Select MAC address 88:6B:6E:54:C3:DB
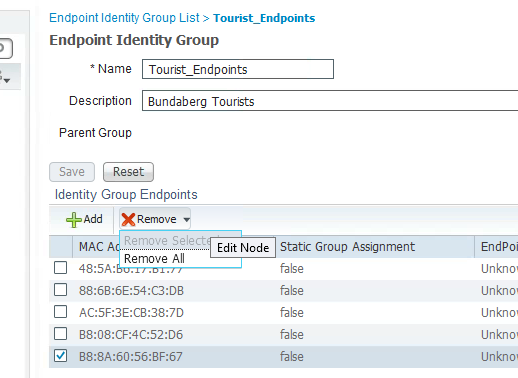Viewport: 518px width, 378px height. coord(131,291)
